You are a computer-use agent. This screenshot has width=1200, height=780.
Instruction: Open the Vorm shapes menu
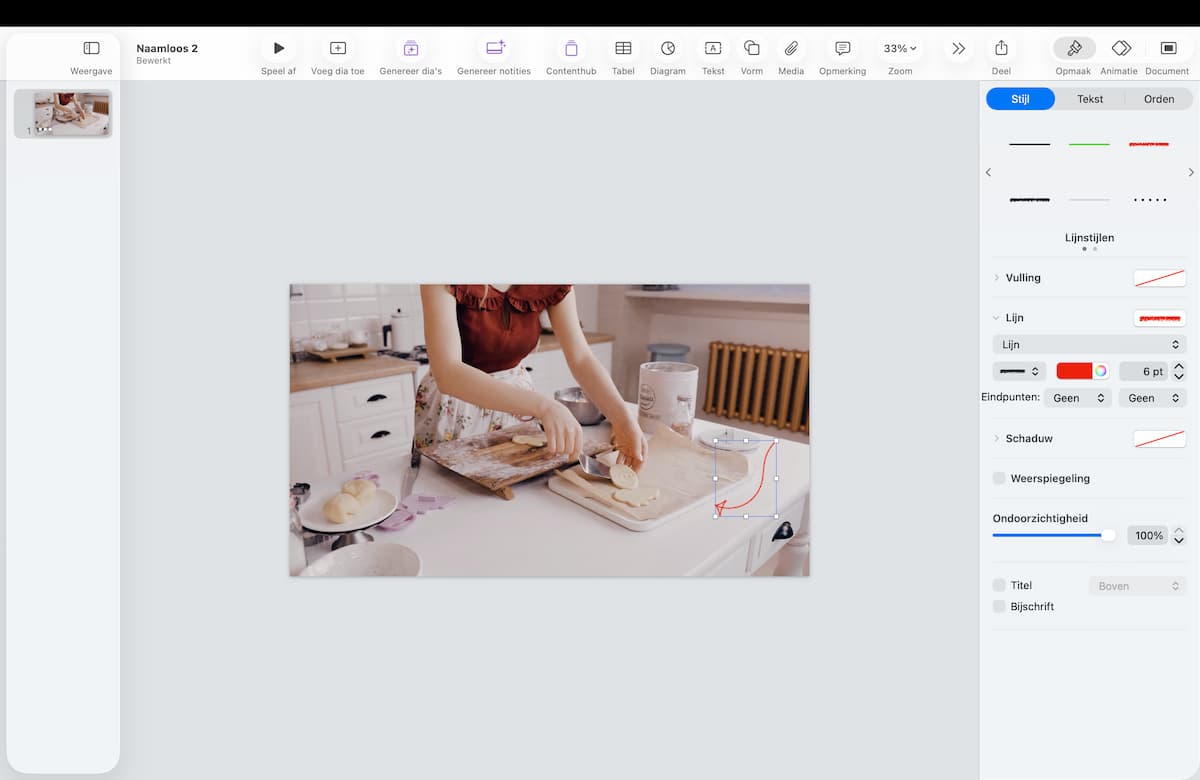(752, 48)
